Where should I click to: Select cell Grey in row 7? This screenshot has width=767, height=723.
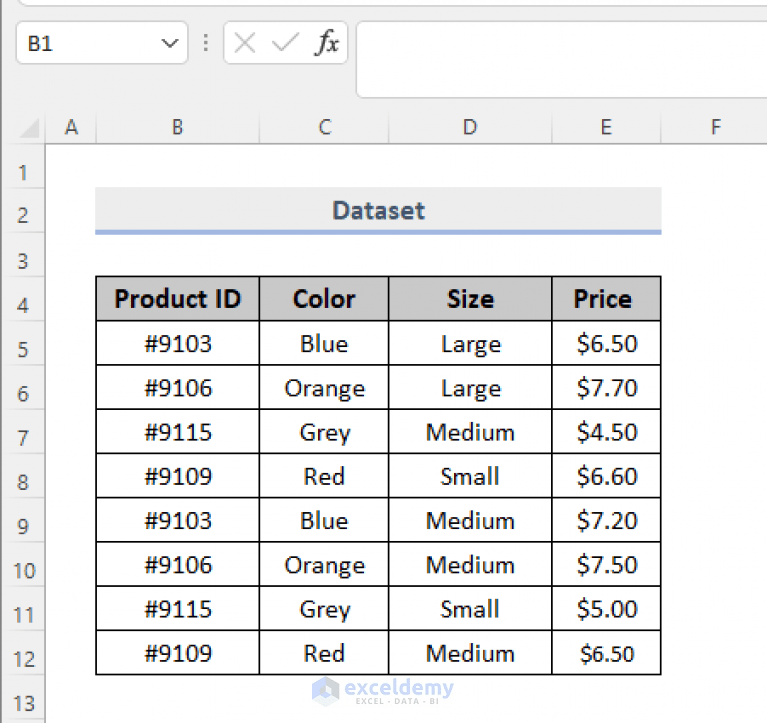tap(324, 431)
